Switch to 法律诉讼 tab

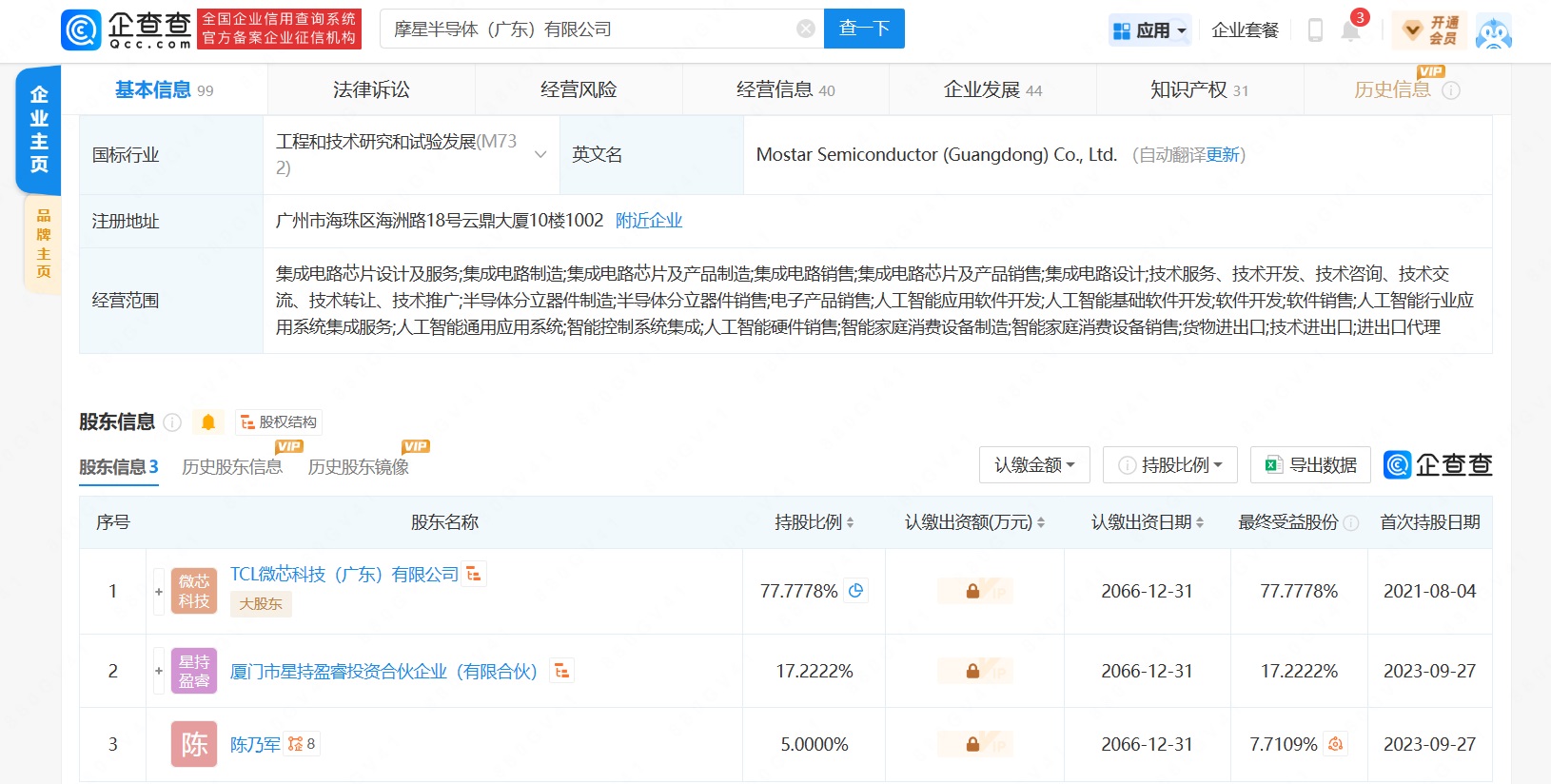(371, 89)
